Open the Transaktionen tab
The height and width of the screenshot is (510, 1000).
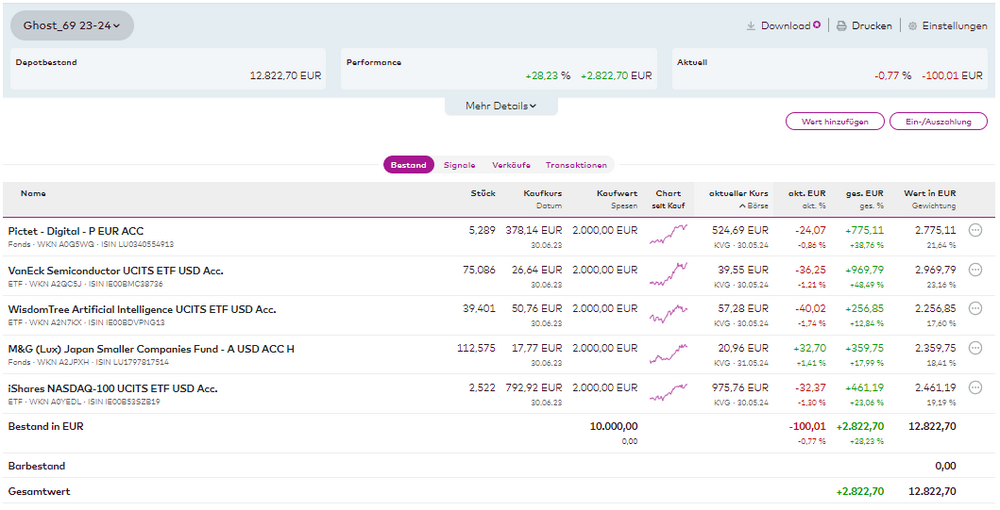[x=576, y=165]
